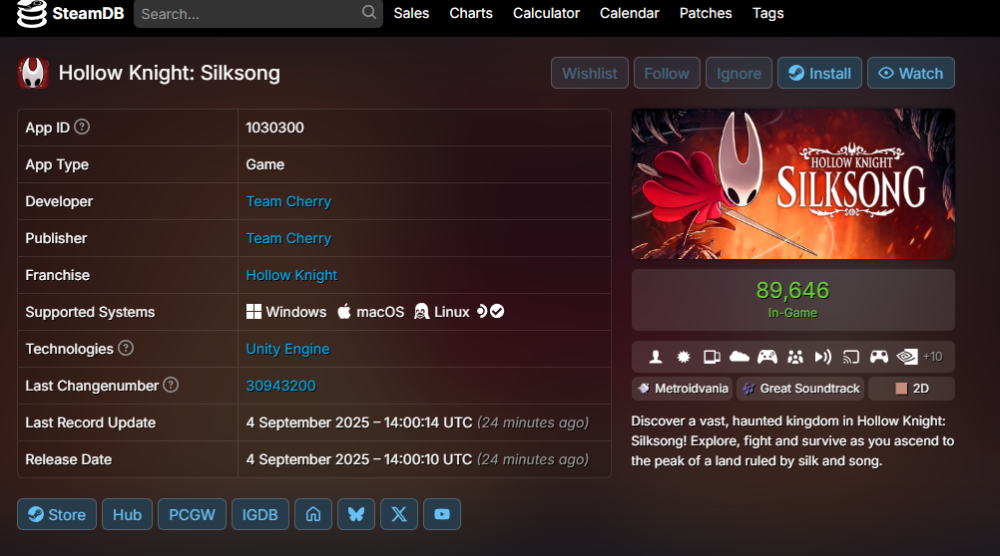Click the NVIDIA GeForce NOW icon
The image size is (1000, 556).
coord(907,356)
